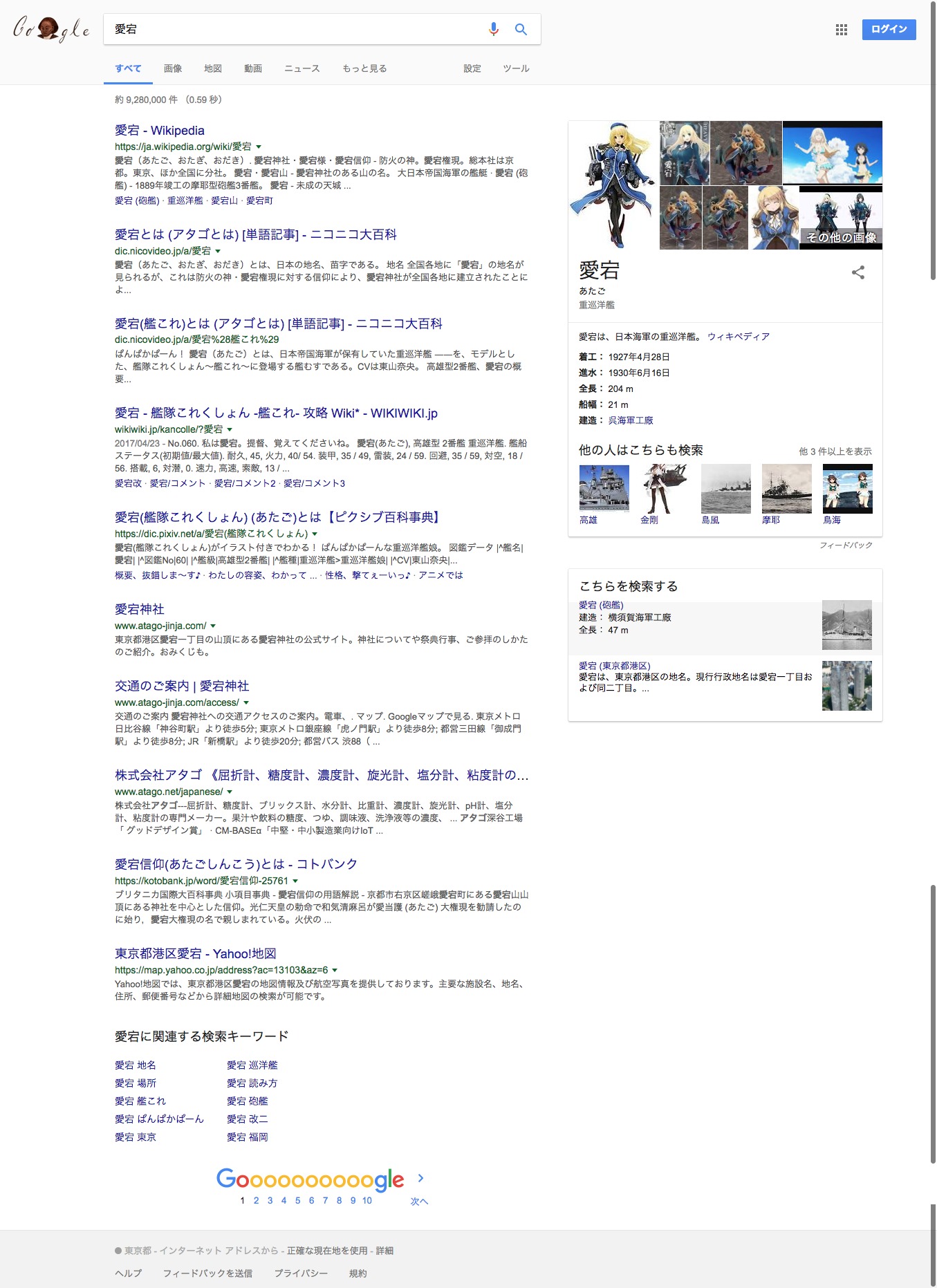Click the ログイン button
Image resolution: width=937 pixels, height=1288 pixels.
[x=888, y=29]
